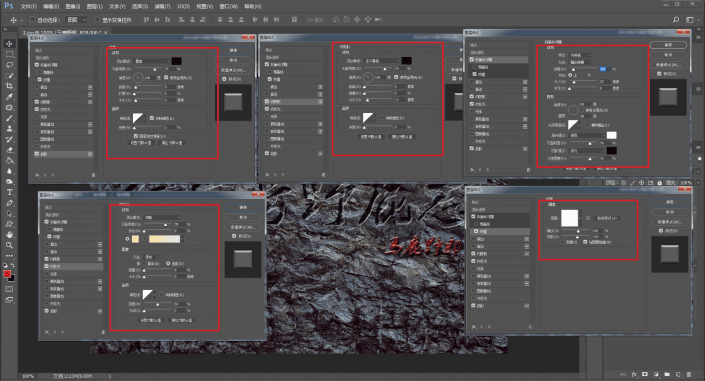The width and height of the screenshot is (705, 381).
Task: Enable the 显示变换控件 checkbox
Action: point(97,20)
